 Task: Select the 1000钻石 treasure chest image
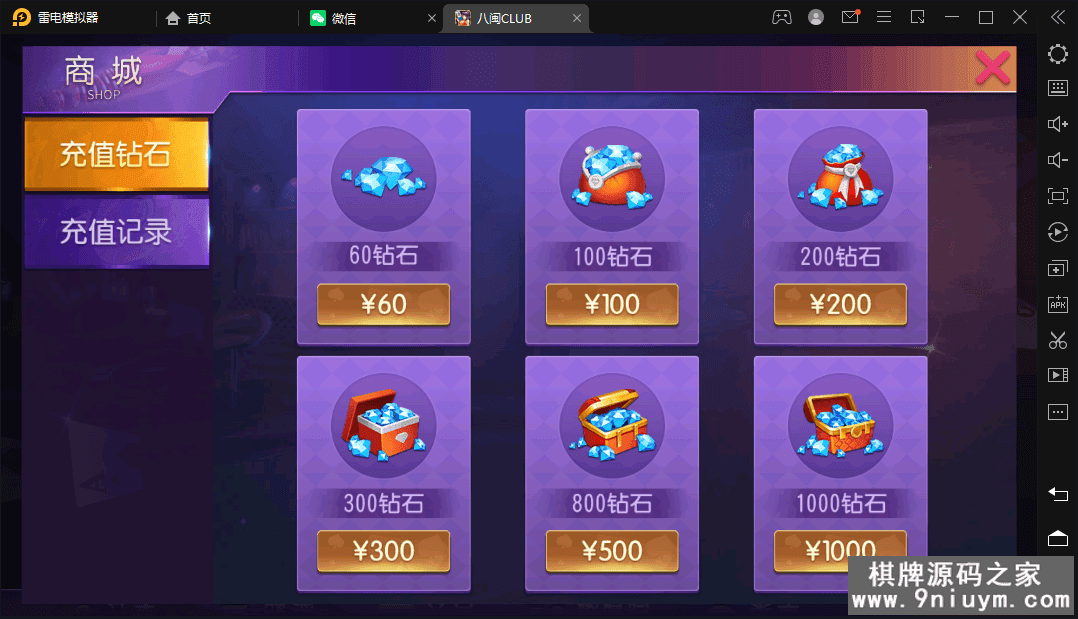[x=840, y=426]
